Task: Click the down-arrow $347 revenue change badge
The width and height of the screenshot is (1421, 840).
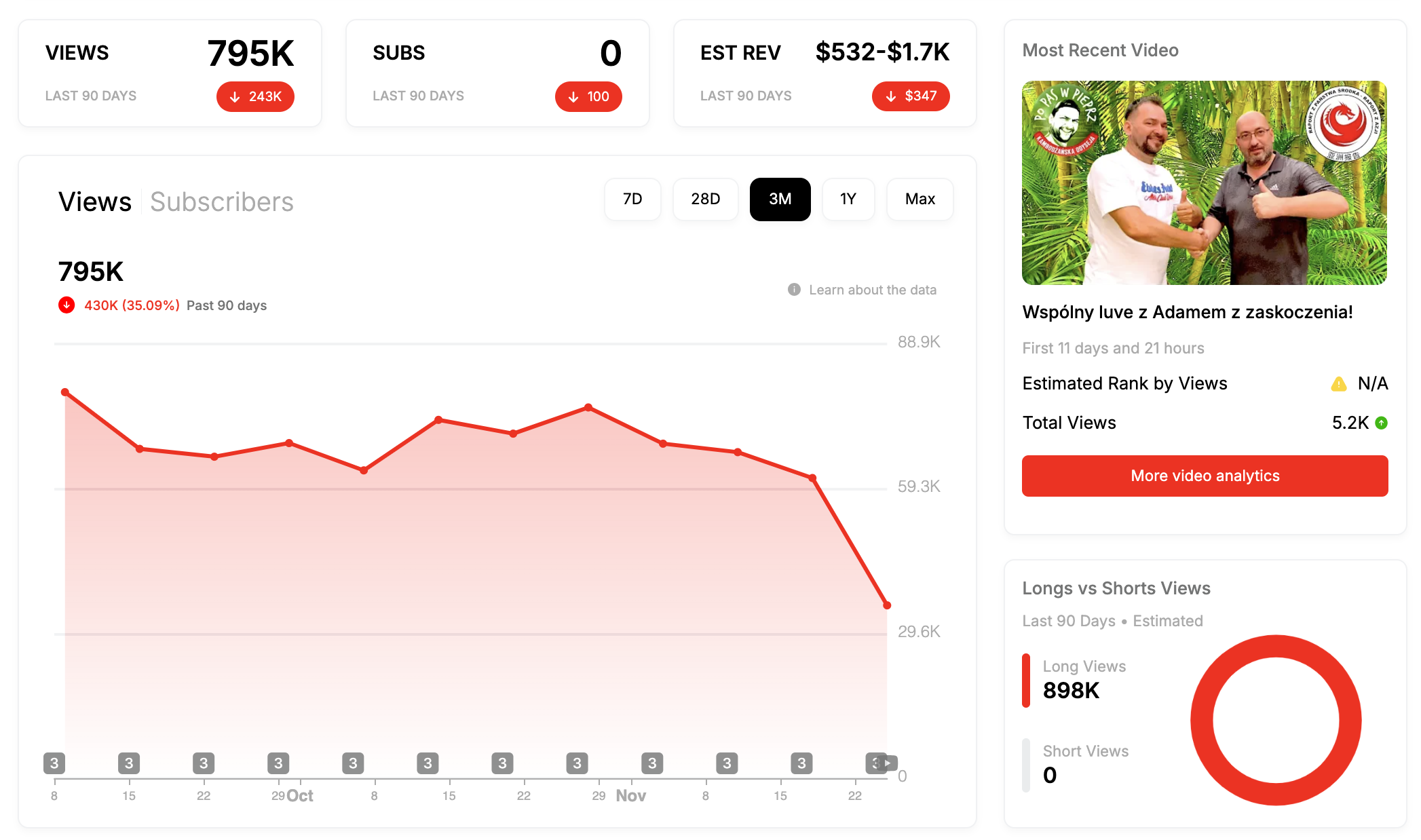Action: coord(911,96)
